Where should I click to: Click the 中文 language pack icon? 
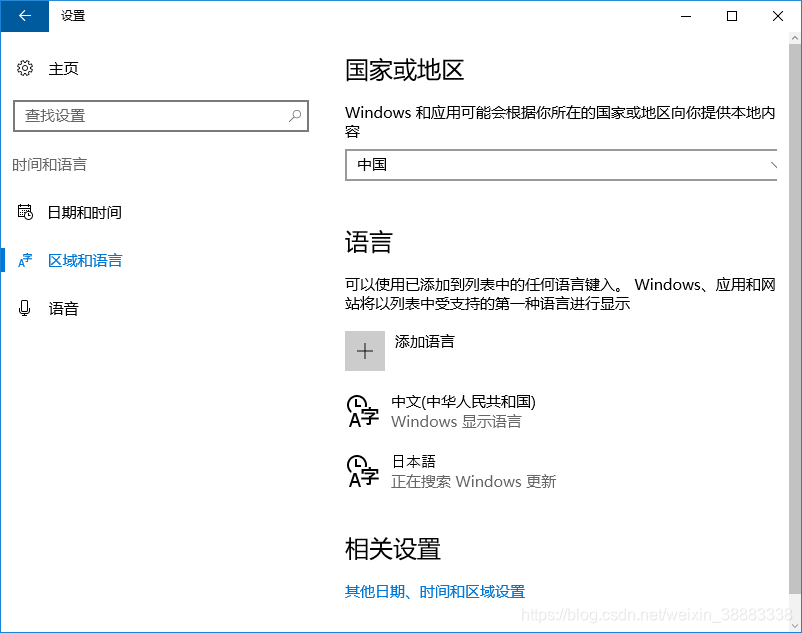363,411
